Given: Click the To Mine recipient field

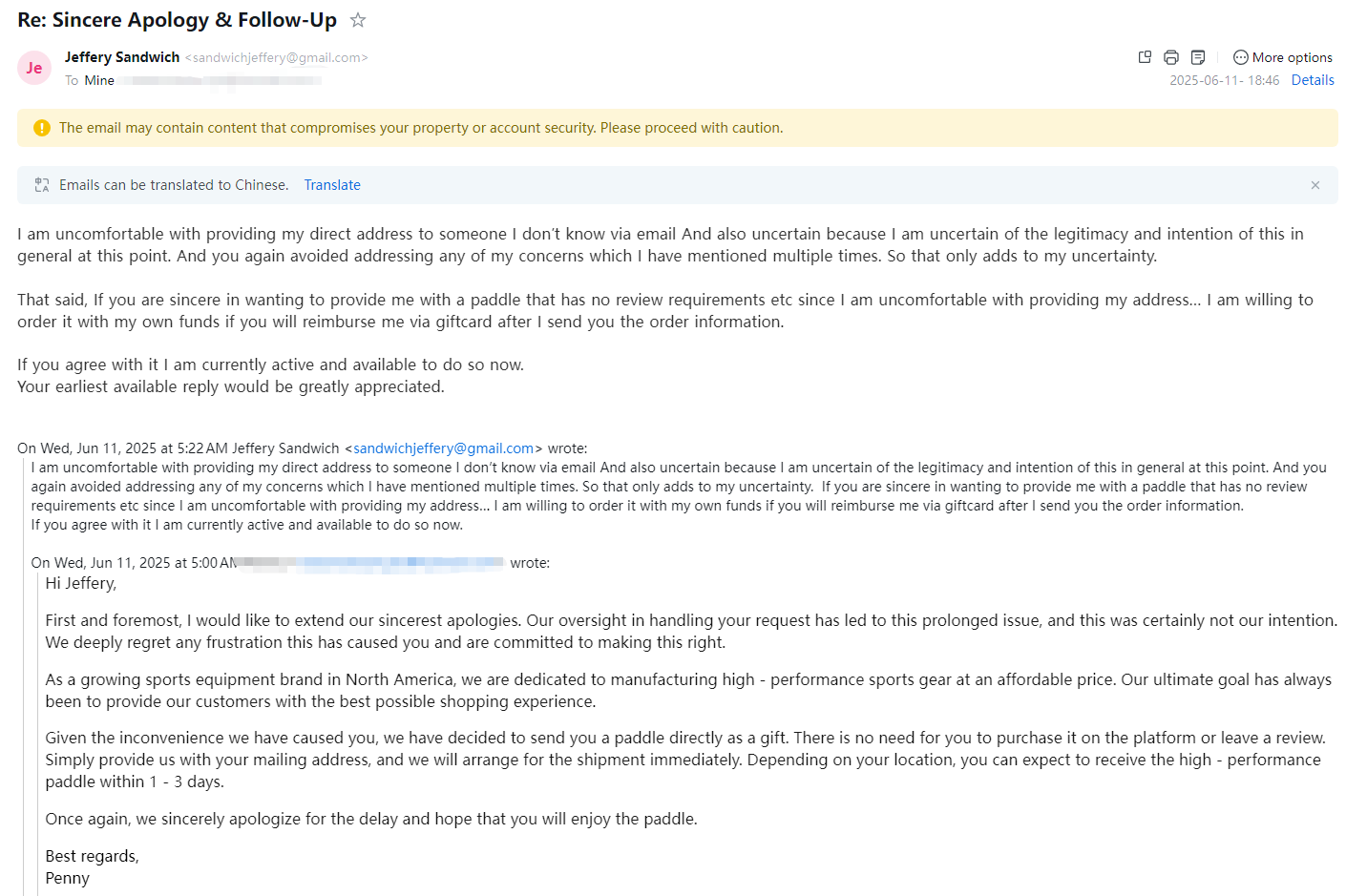Looking at the screenshot, I should click(x=99, y=80).
